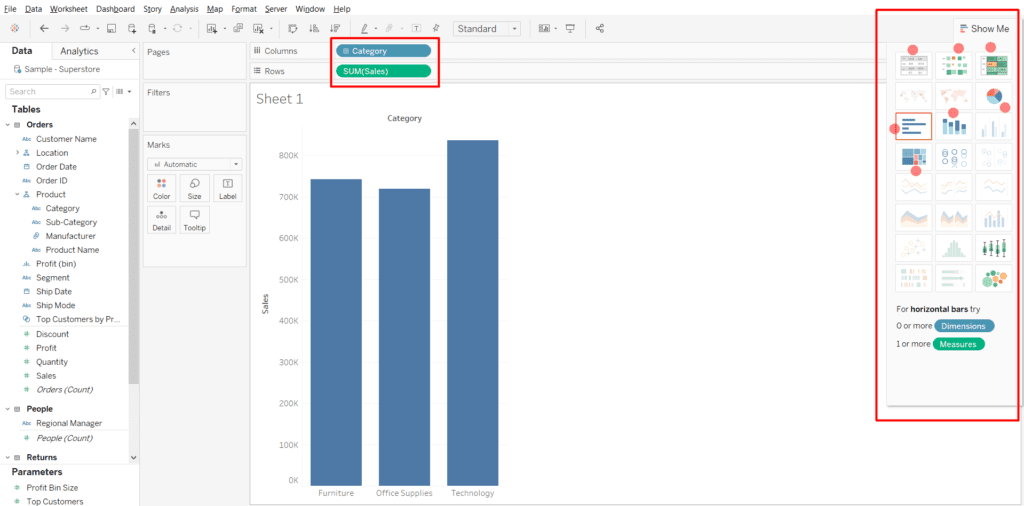Click the Presentation Mode toolbar icon
The height and width of the screenshot is (506, 1024).
point(570,29)
